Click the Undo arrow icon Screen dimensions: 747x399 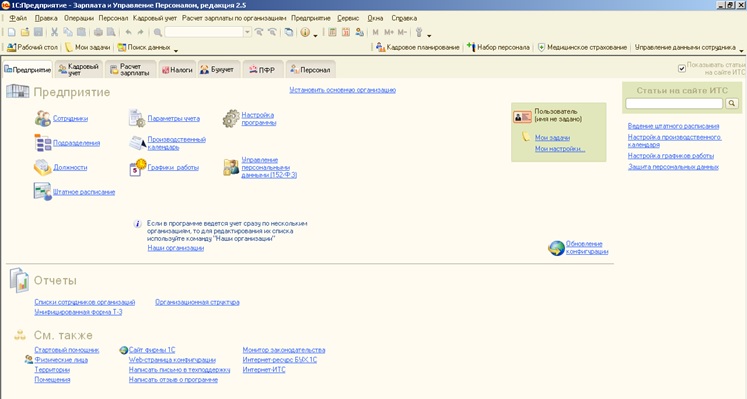coord(128,32)
